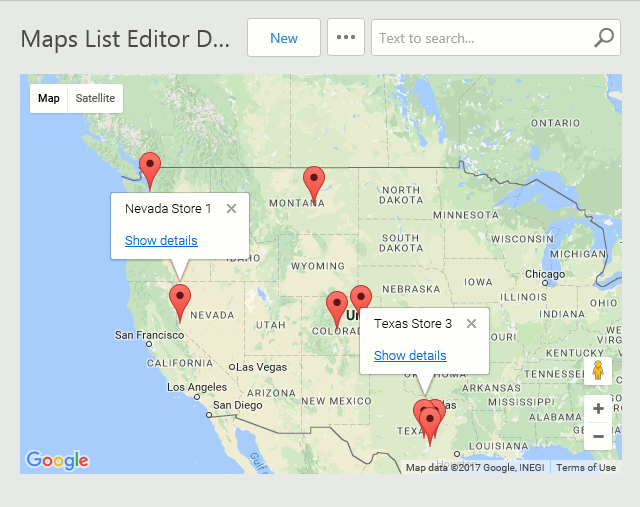
Task: Select the front Texas pin marker
Action: (x=430, y=425)
